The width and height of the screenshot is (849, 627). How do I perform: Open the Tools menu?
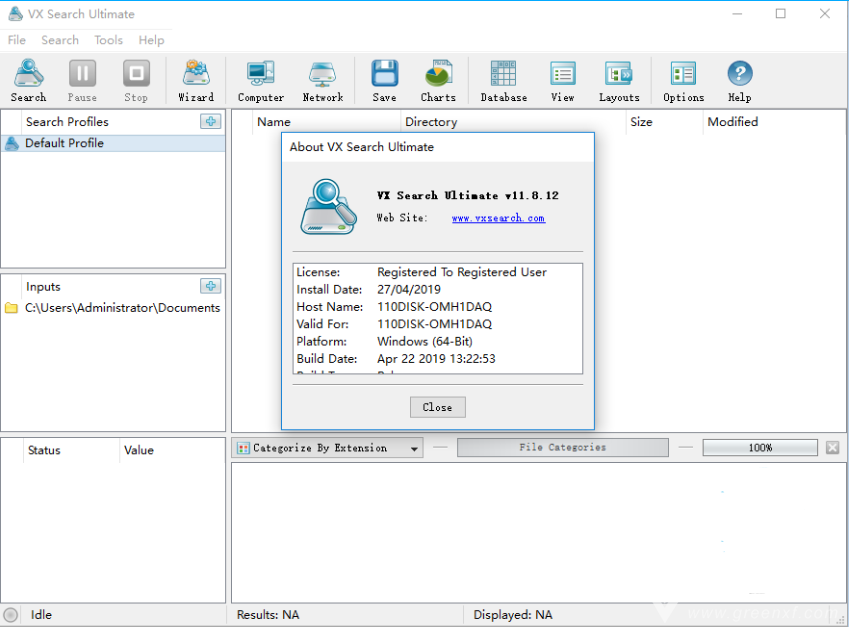tap(108, 40)
